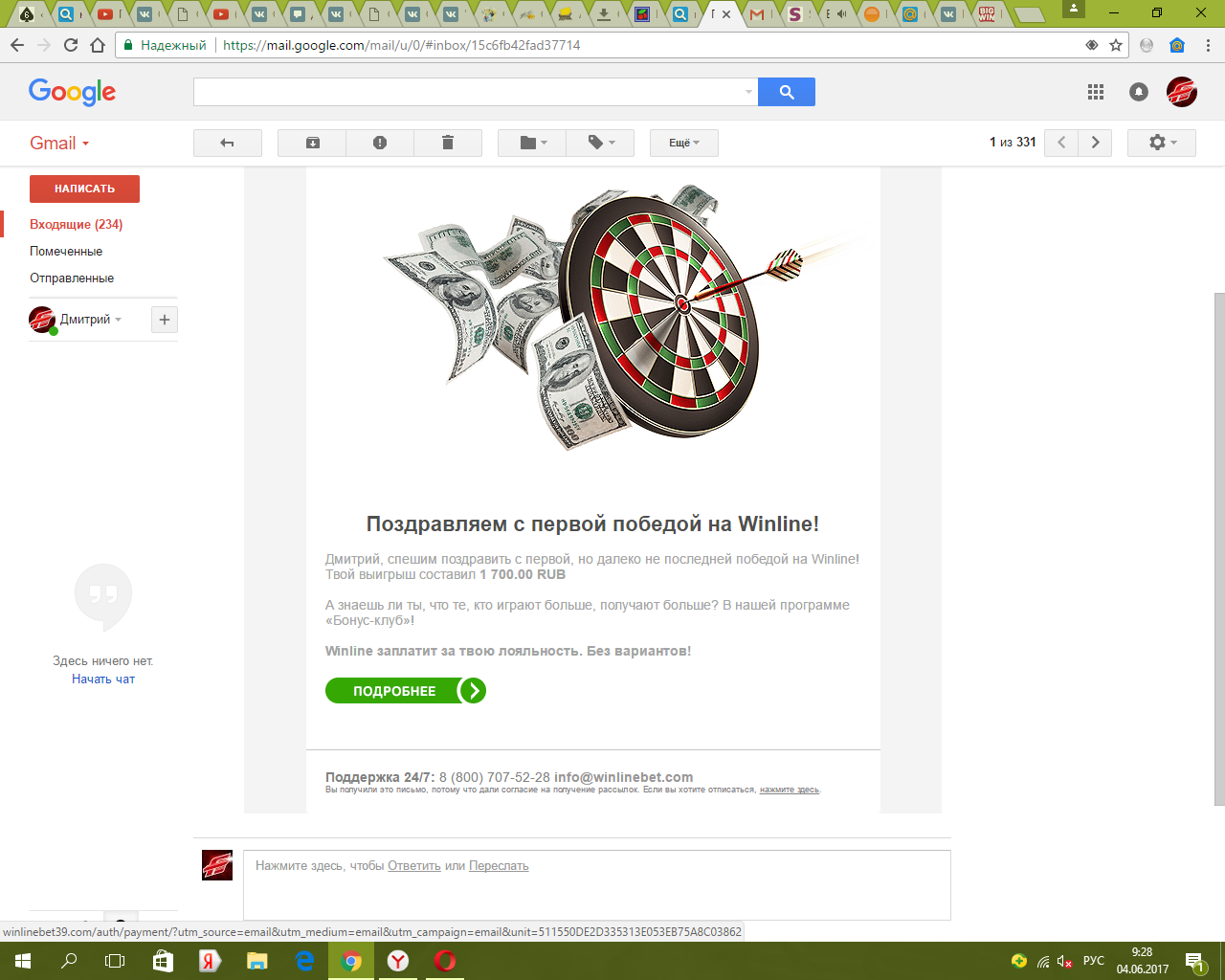Open the Входящие (234) folder

click(x=77, y=224)
